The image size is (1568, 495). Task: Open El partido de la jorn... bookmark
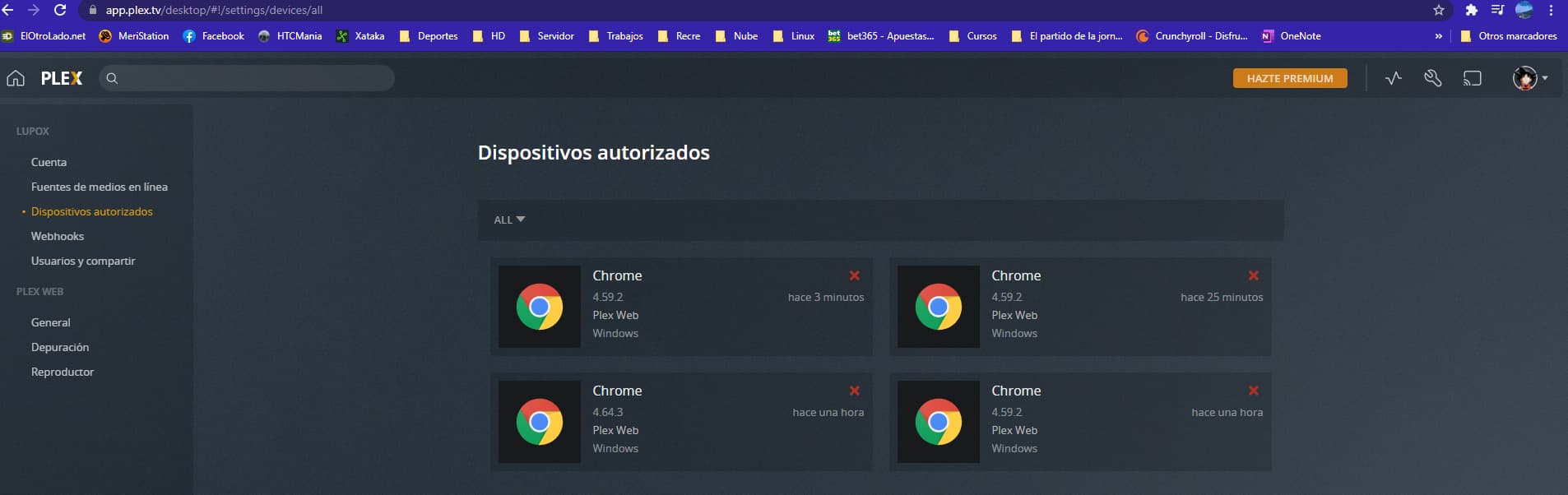1067,36
